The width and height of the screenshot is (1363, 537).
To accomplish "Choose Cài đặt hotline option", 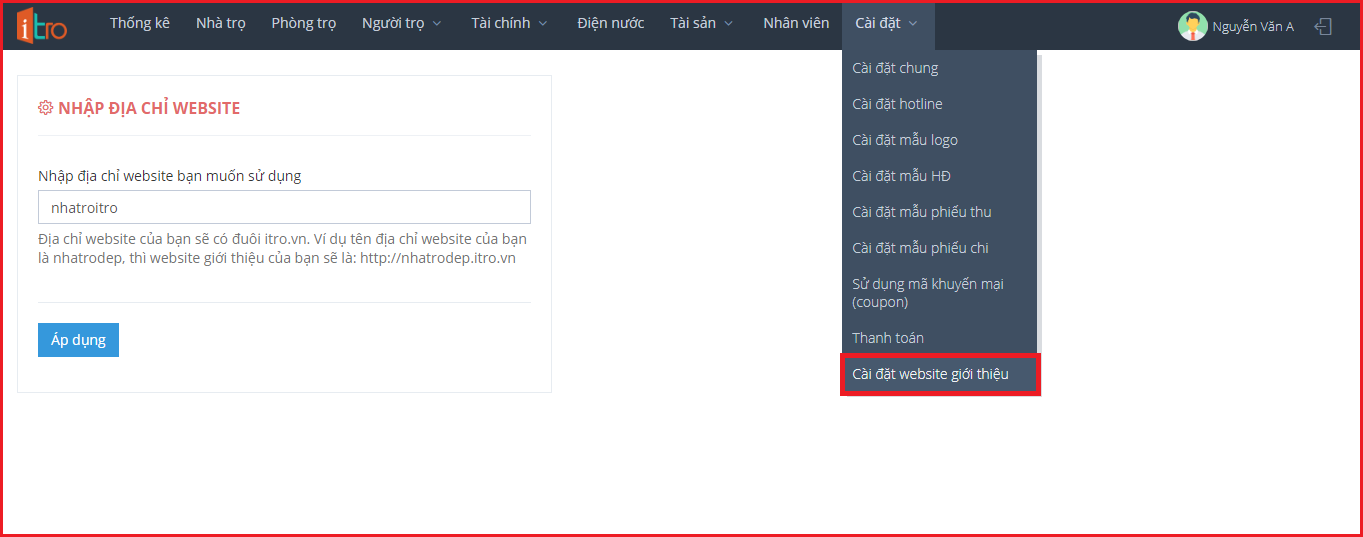I will (897, 104).
